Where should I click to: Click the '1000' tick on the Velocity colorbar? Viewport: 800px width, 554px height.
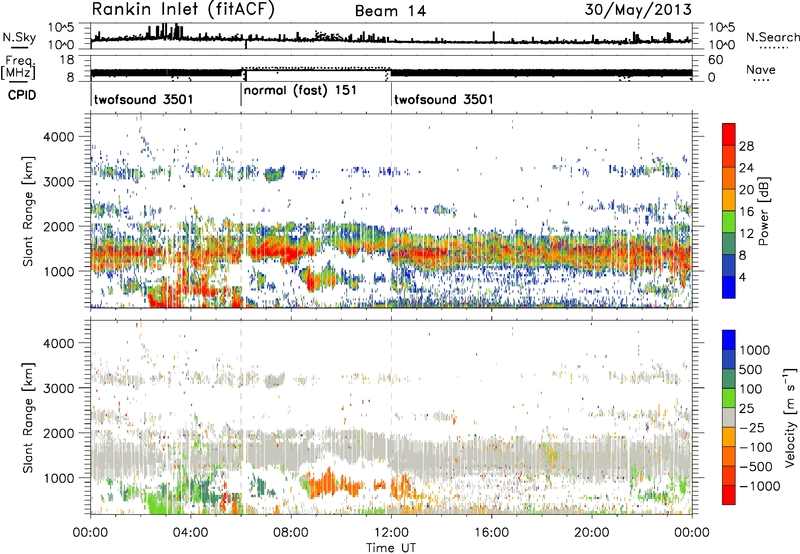(x=755, y=350)
